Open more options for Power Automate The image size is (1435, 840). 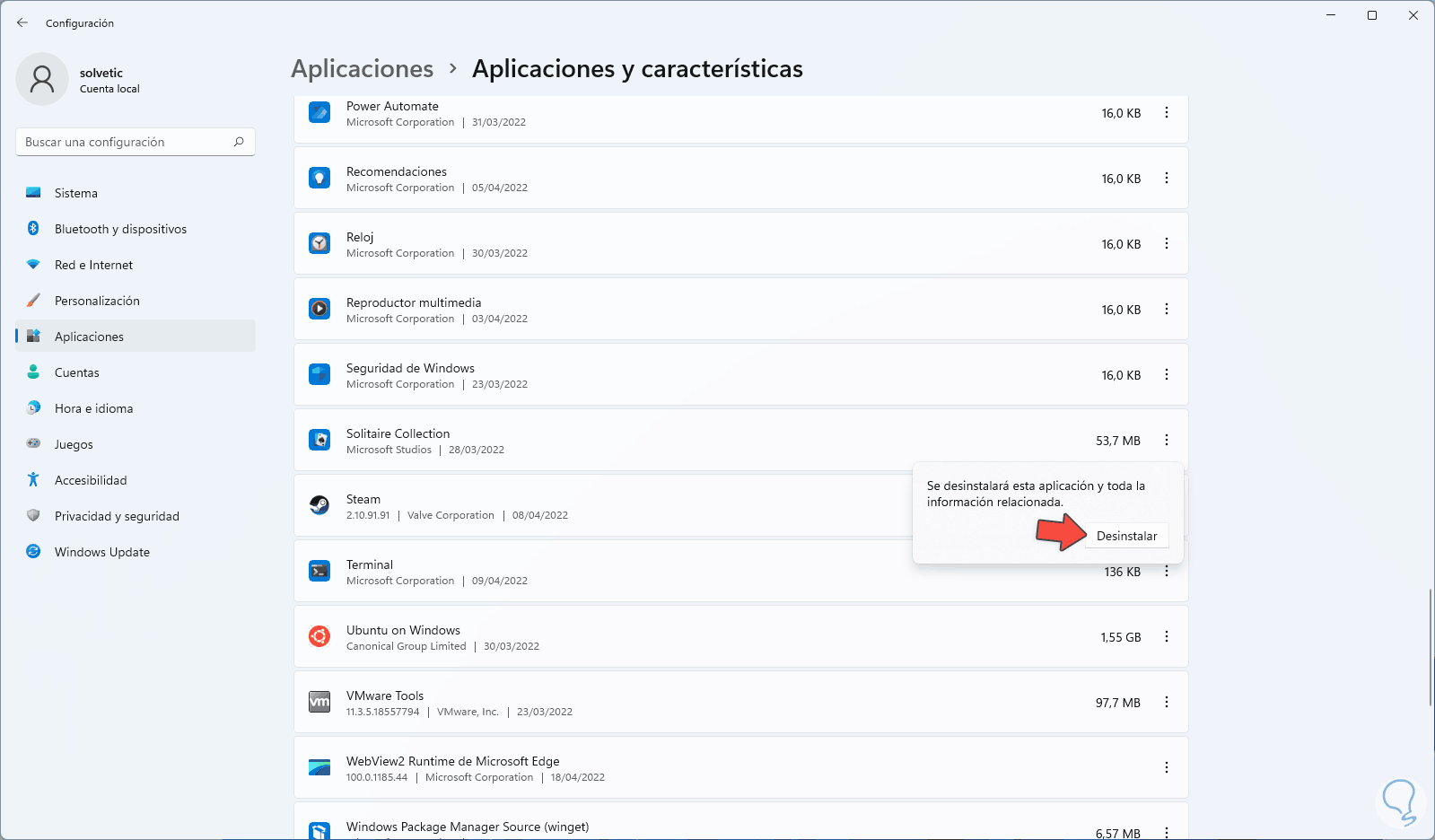1167,113
